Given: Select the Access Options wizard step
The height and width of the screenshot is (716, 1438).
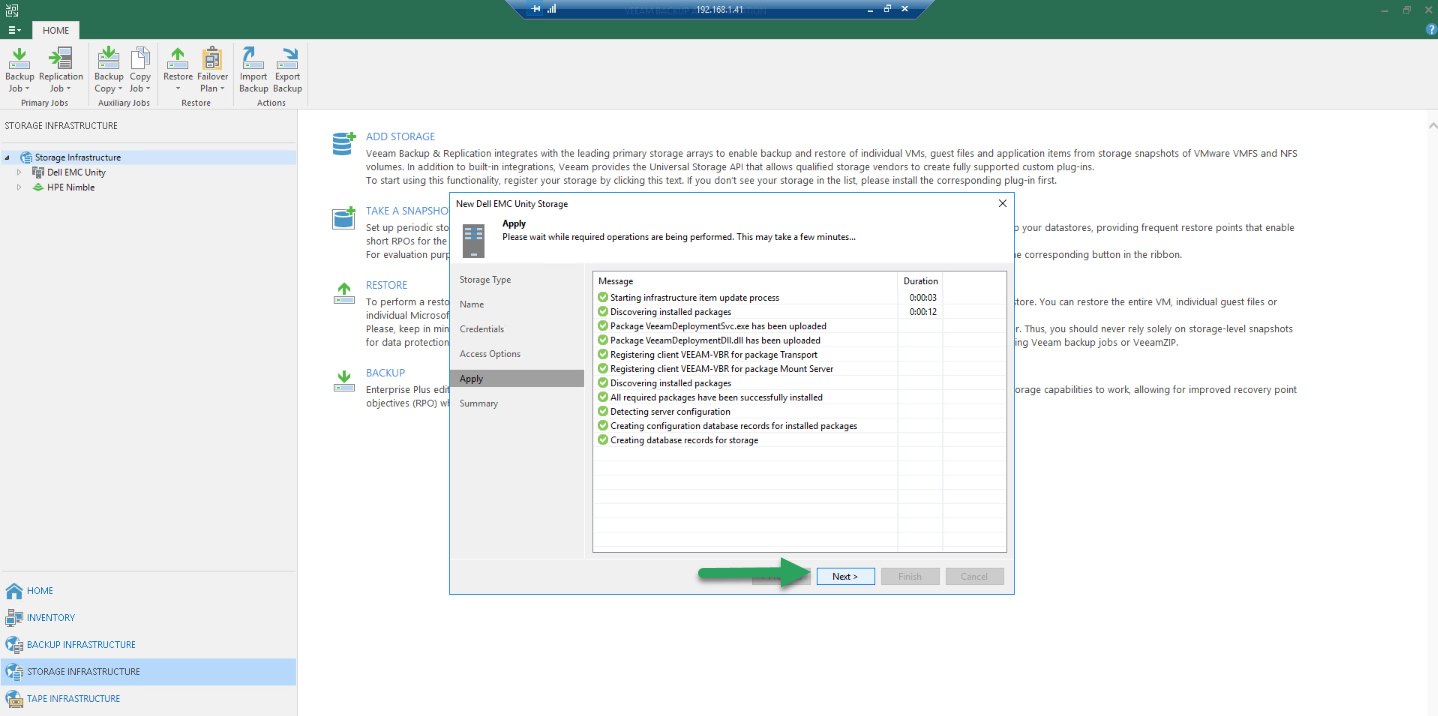Looking at the screenshot, I should click(x=517, y=354).
